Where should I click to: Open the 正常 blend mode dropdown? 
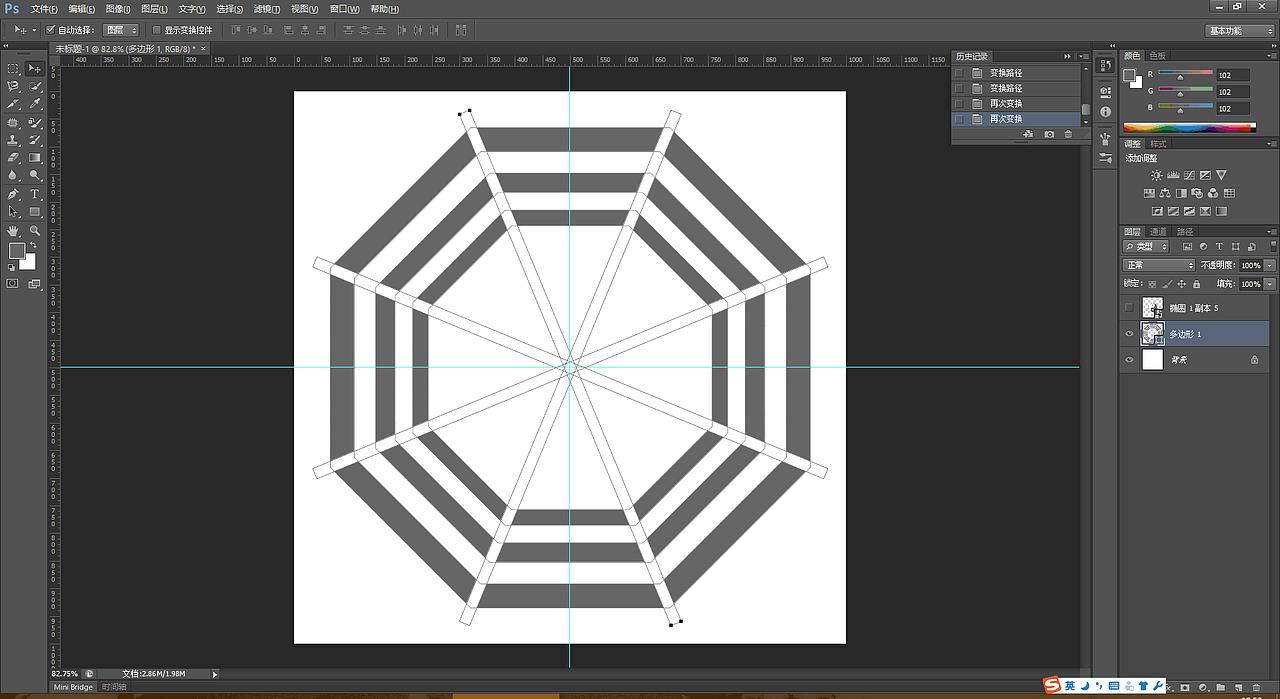1159,265
